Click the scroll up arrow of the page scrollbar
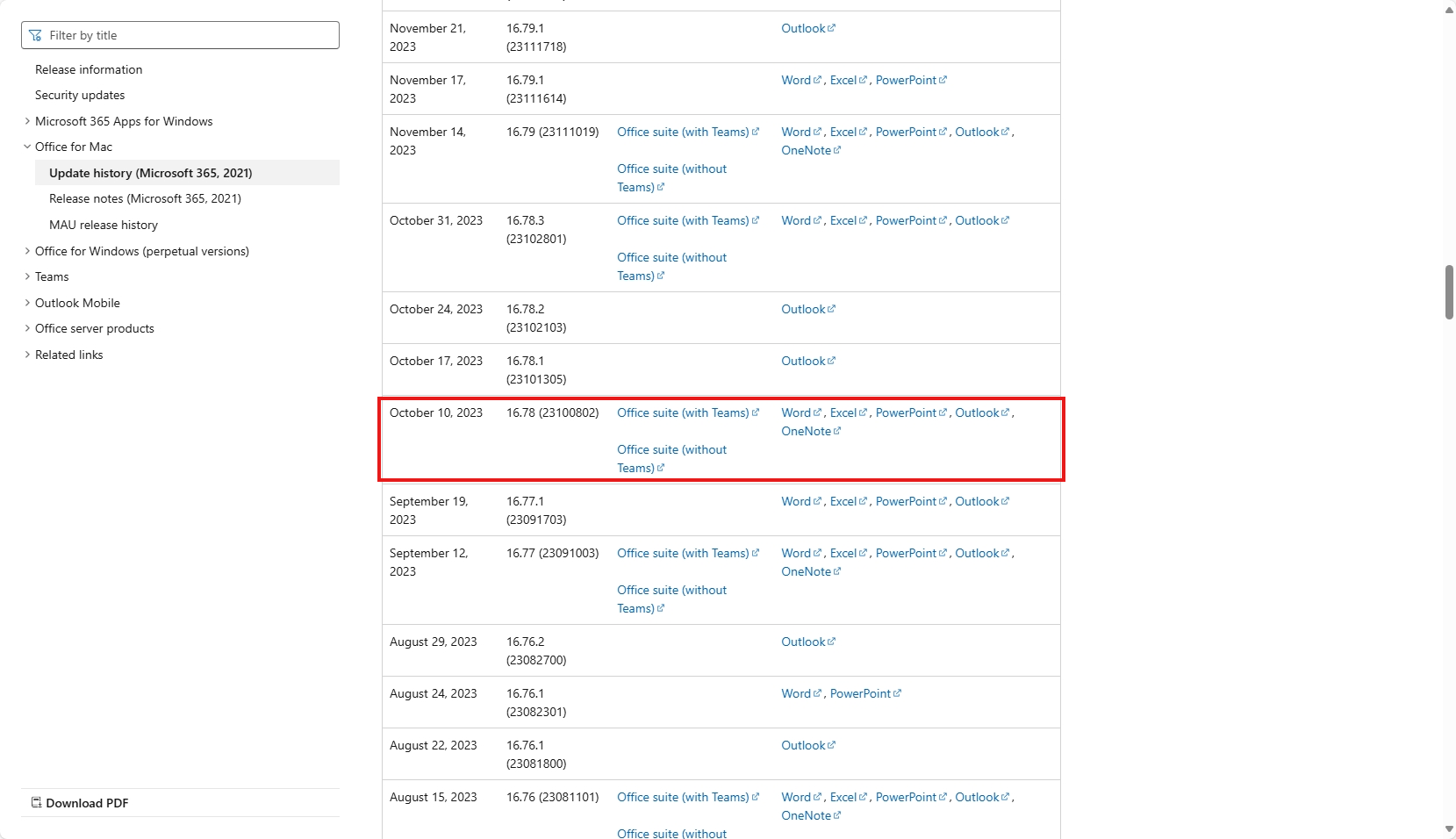This screenshot has height=839, width=1456. 1449,10
